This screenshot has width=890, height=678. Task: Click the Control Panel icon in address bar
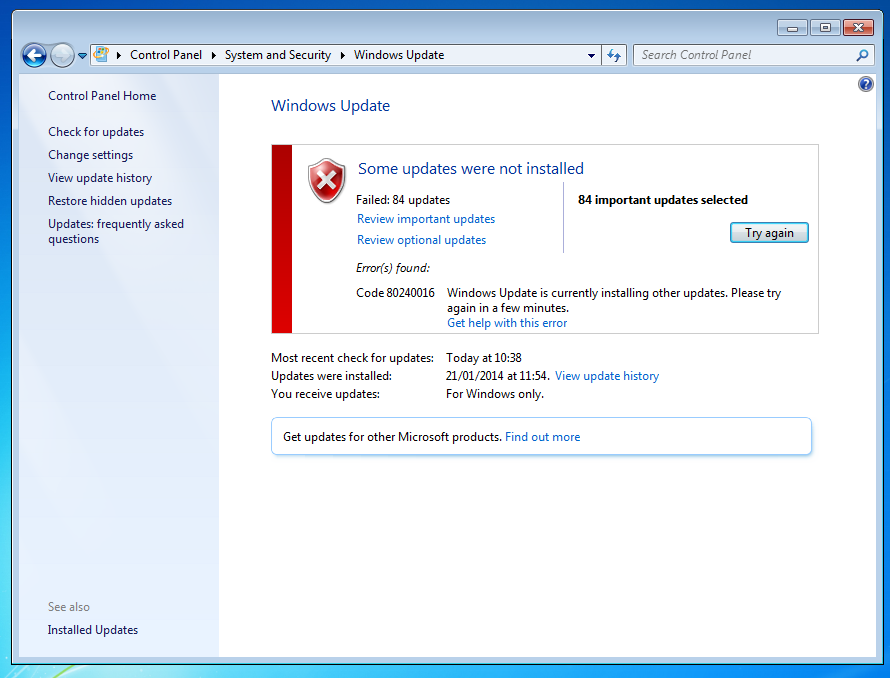(x=102, y=55)
